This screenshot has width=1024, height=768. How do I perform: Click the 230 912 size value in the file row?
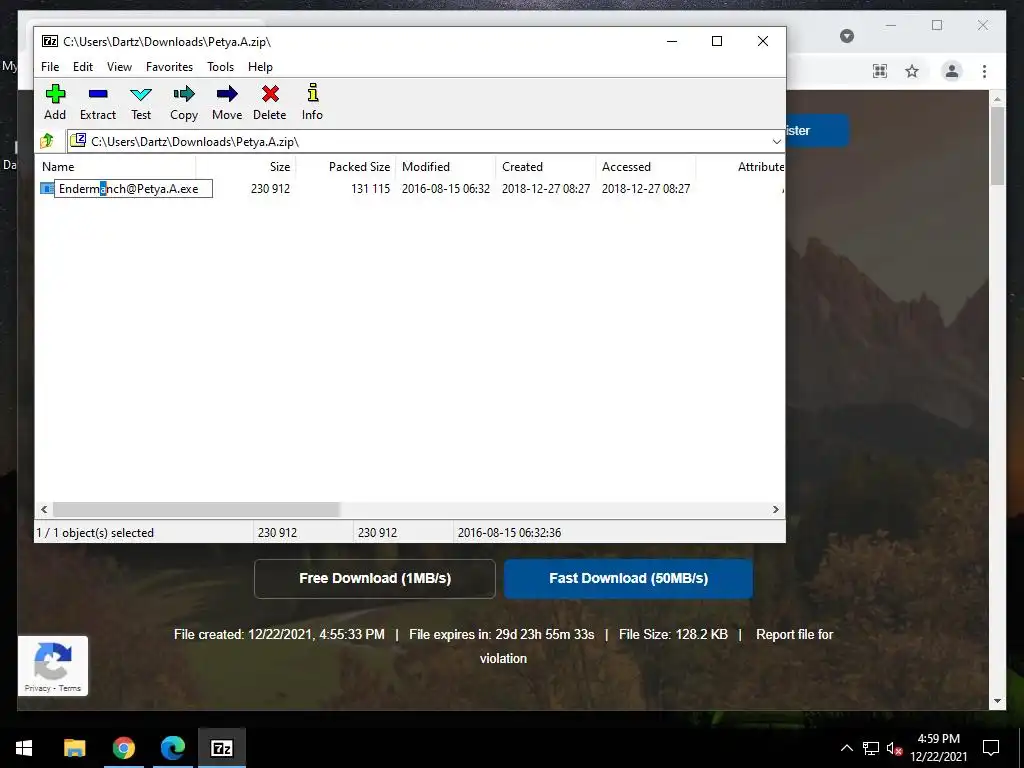click(270, 189)
